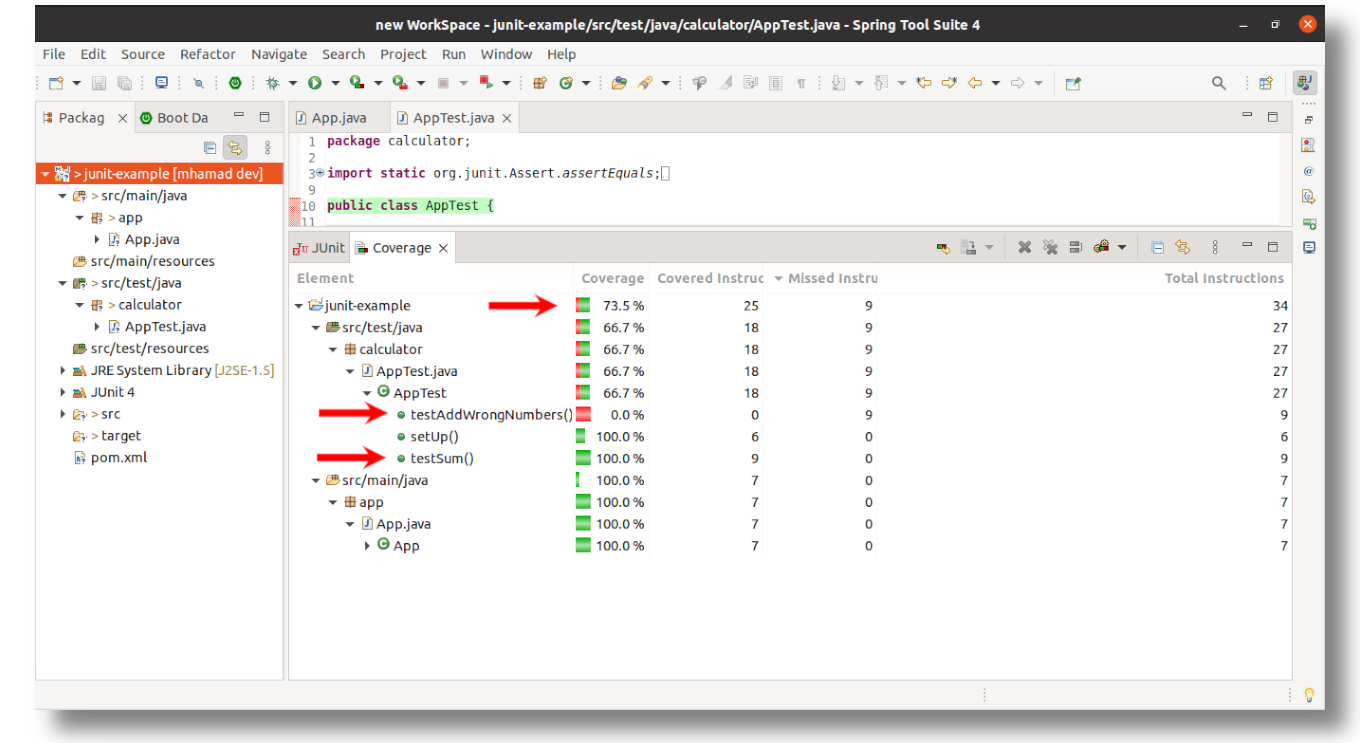The height and width of the screenshot is (743, 1360).
Task: Collapse src/test/java row in Coverage tree
Action: click(x=316, y=328)
